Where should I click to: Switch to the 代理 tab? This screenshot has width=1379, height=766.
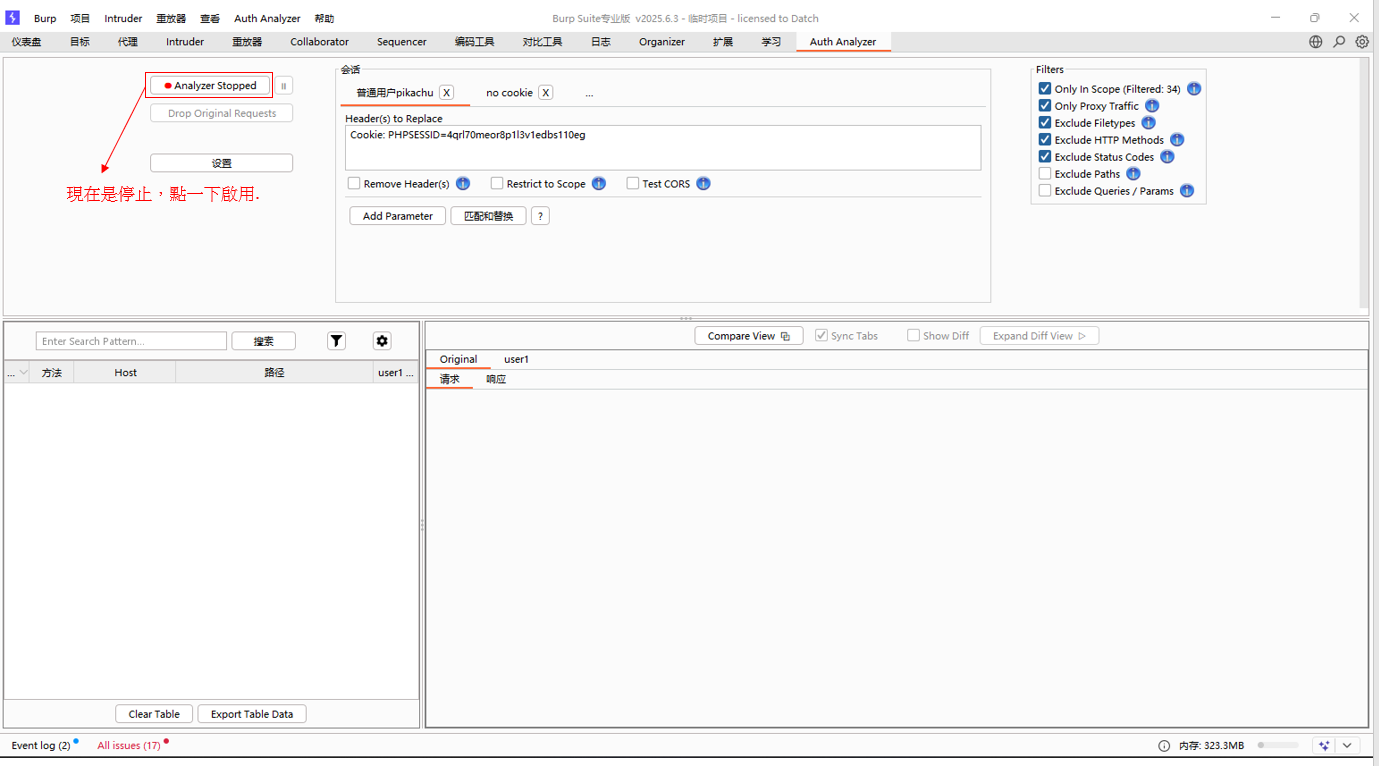pyautogui.click(x=128, y=42)
